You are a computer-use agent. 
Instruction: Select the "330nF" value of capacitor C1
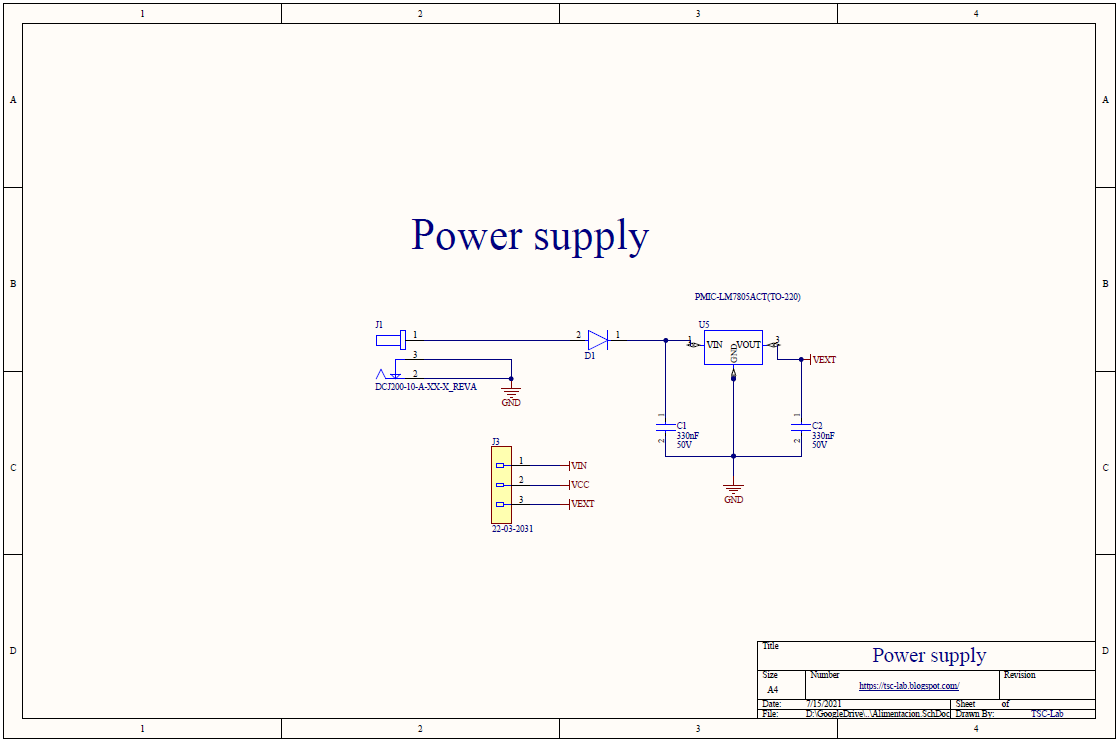[687, 436]
